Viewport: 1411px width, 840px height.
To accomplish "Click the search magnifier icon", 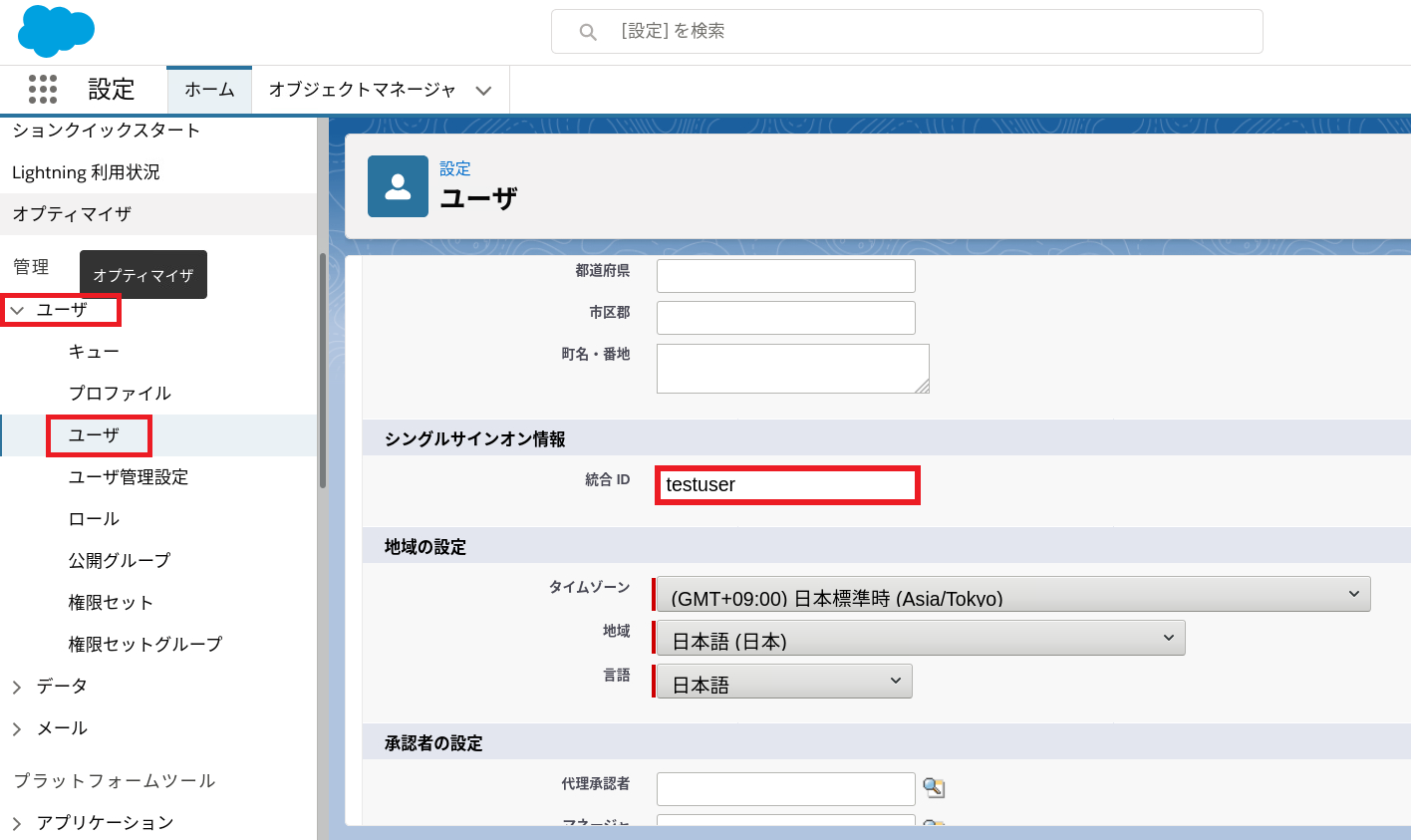I will pos(588,32).
